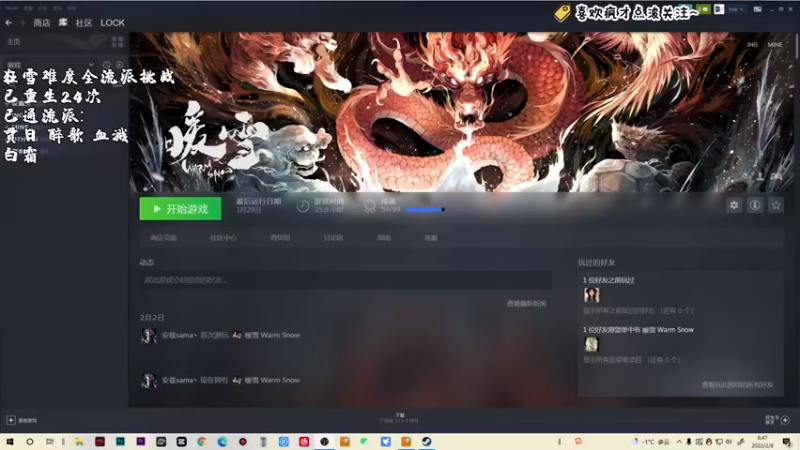Image resolution: width=800 pixels, height=450 pixels.
Task: Open 暖雪 Warm Snow link in 现在拥有 entry
Action: [272, 380]
